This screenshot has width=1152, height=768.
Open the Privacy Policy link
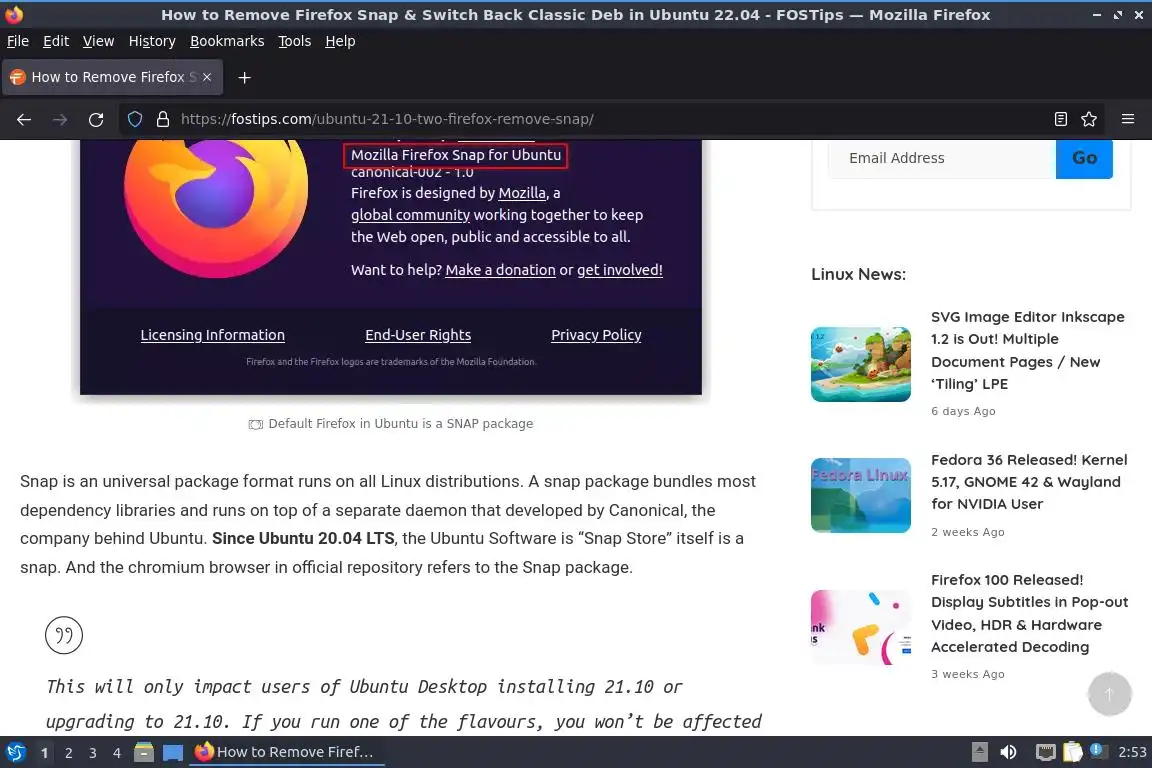[x=596, y=334]
